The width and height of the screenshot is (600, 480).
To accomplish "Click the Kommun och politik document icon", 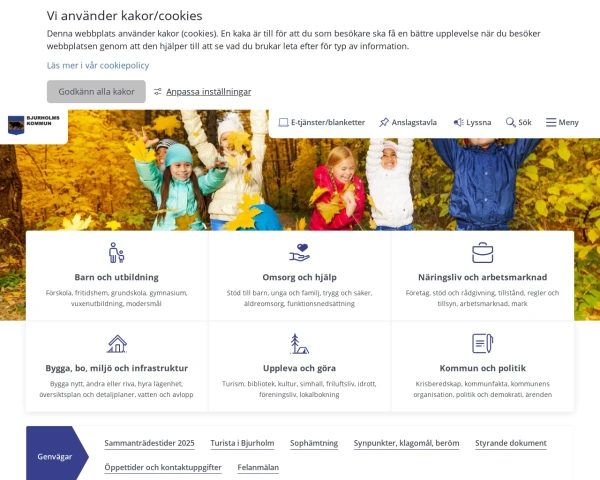I will pos(482,344).
